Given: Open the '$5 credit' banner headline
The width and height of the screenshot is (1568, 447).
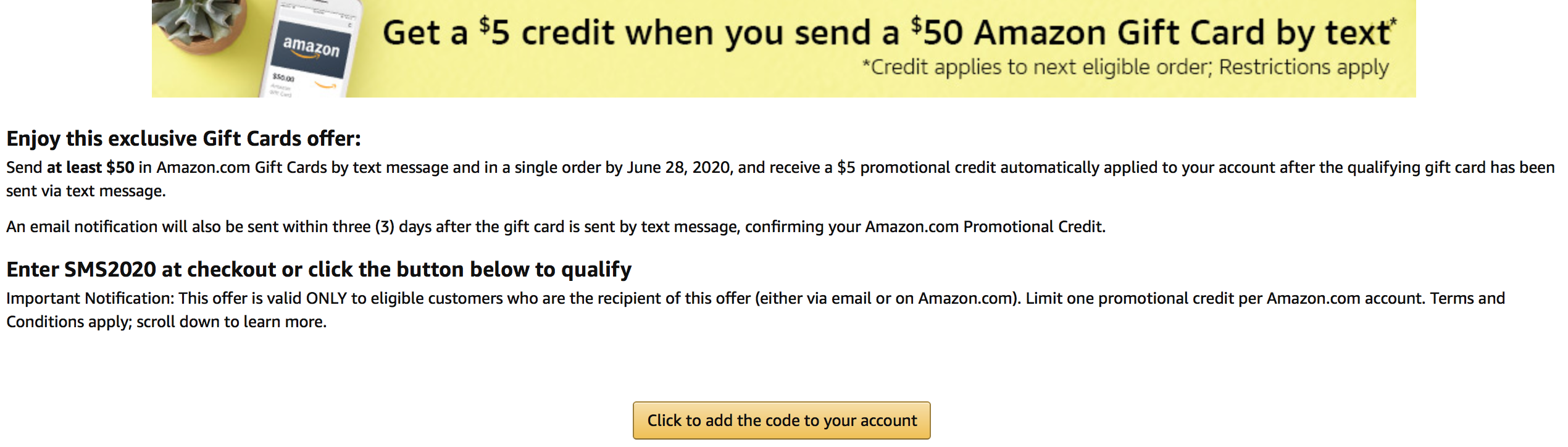Looking at the screenshot, I should (x=889, y=32).
